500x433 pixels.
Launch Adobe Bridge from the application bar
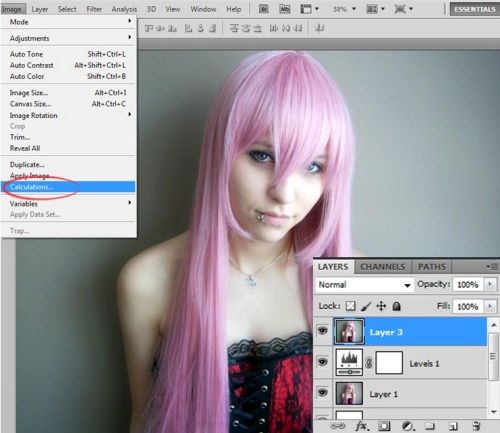pyautogui.click(x=264, y=9)
